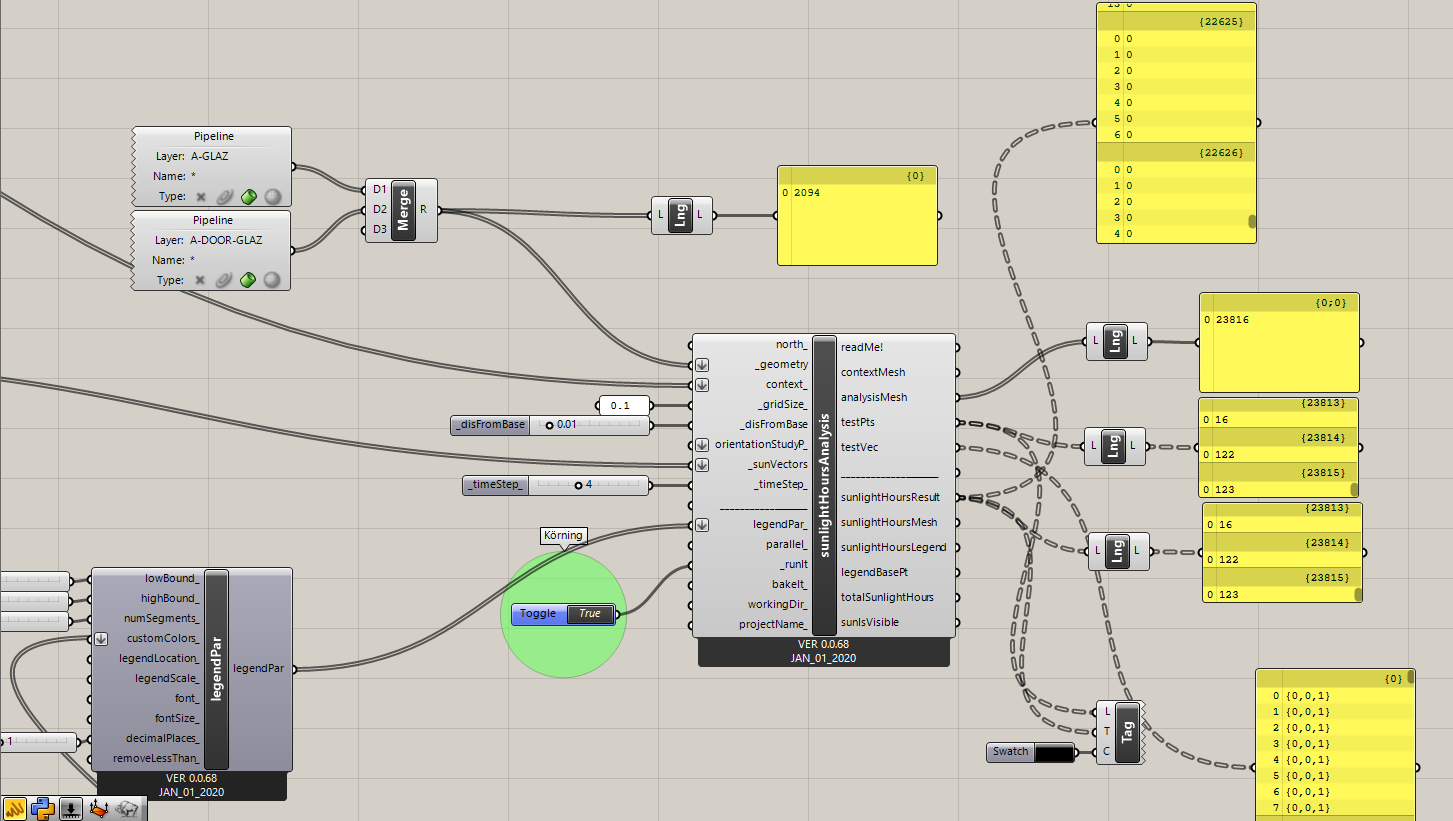Click the sunlightHoursResult output label
The image size is (1453, 821).
point(890,497)
